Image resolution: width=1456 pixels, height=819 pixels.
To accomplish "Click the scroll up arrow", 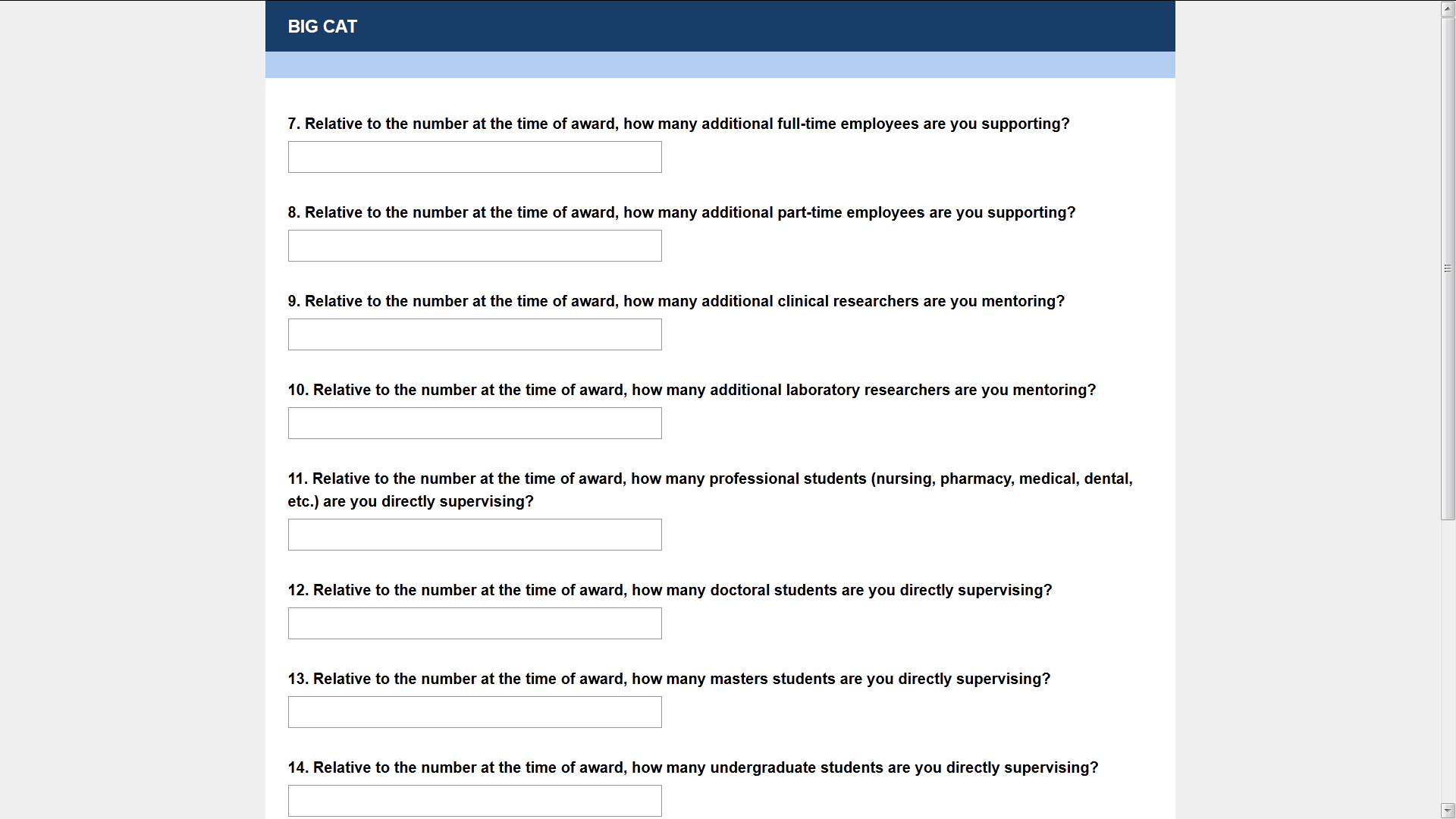I will point(1448,9).
